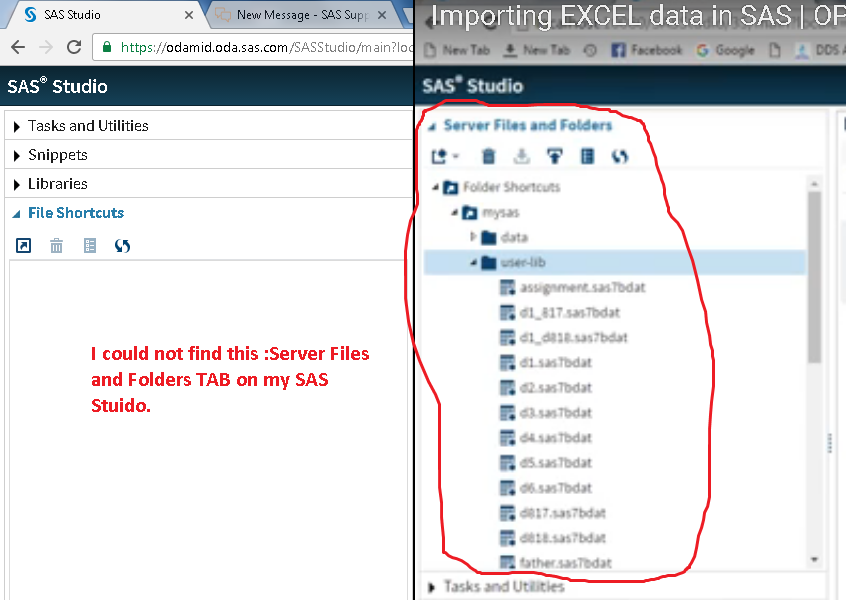Screen dimensions: 846x600
Task: Refresh the Server Files and Folders tree
Action: pos(620,156)
